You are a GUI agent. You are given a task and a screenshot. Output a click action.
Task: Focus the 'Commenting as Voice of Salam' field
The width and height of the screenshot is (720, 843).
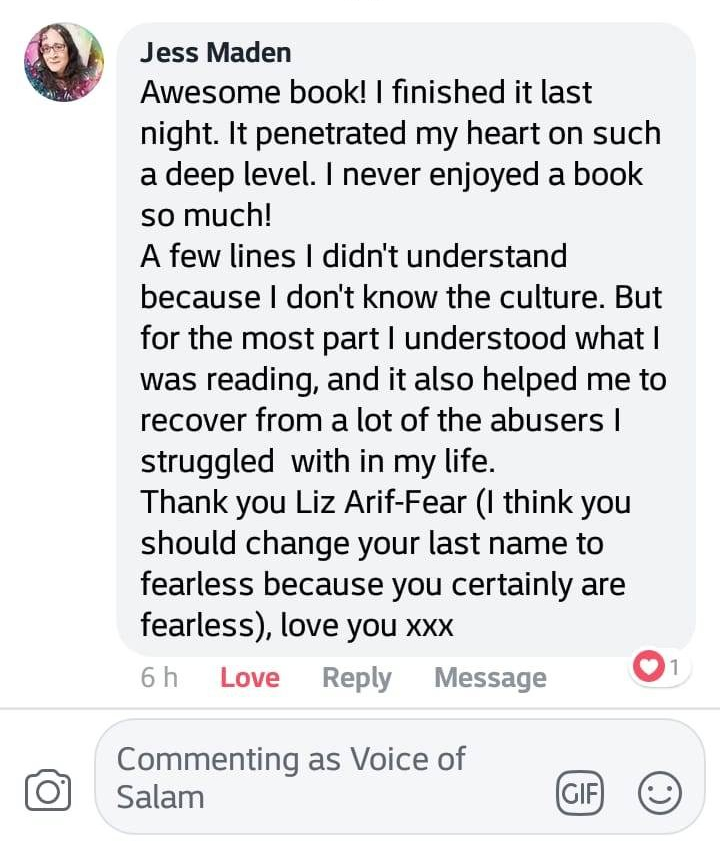pos(400,777)
